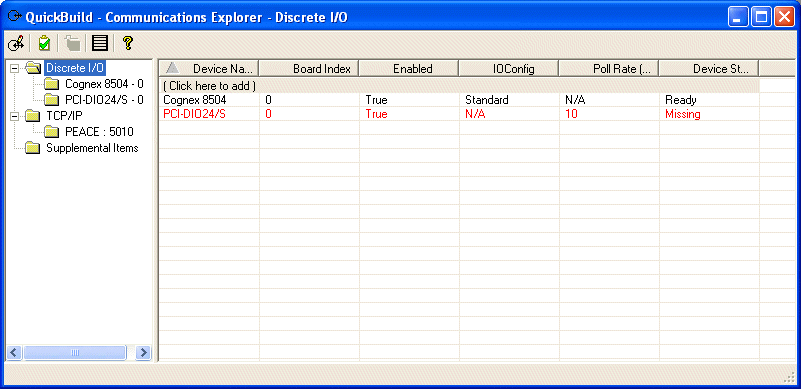The image size is (801, 389).
Task: Collapse the Discrete I/O tree node
Action: click(15, 67)
